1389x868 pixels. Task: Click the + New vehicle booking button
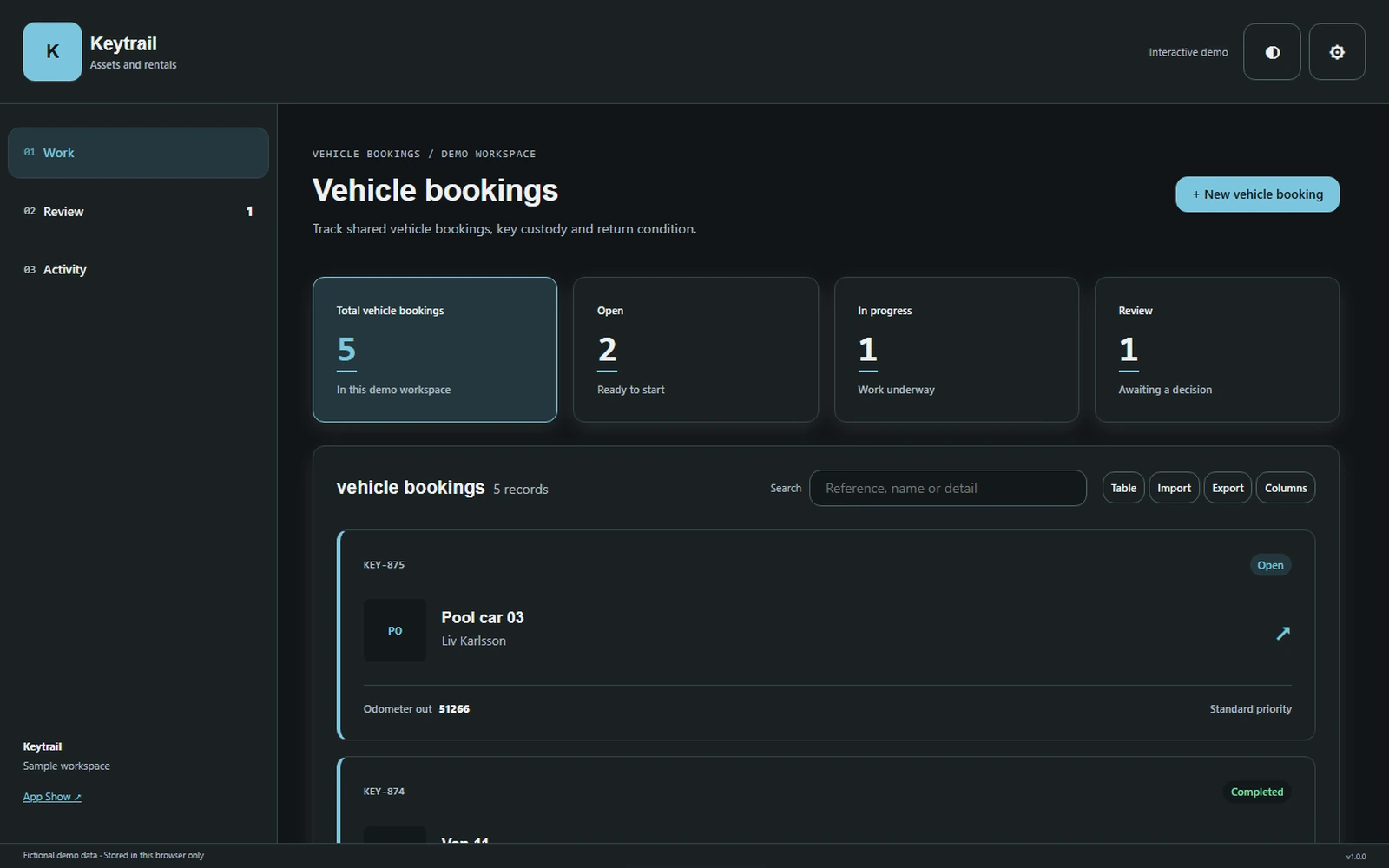tap(1257, 194)
